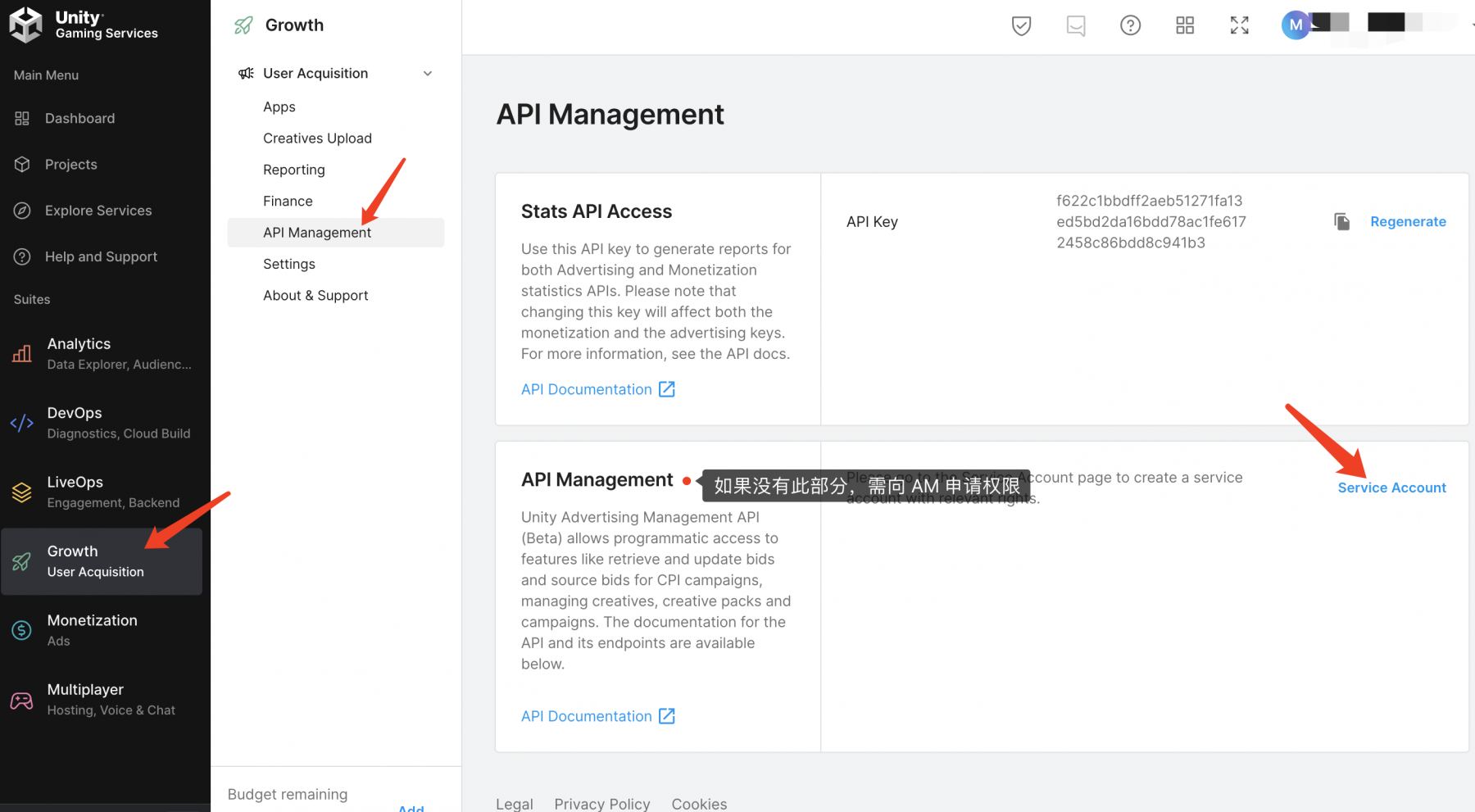Click the Service Account link
This screenshot has width=1475, height=812.
click(x=1391, y=487)
